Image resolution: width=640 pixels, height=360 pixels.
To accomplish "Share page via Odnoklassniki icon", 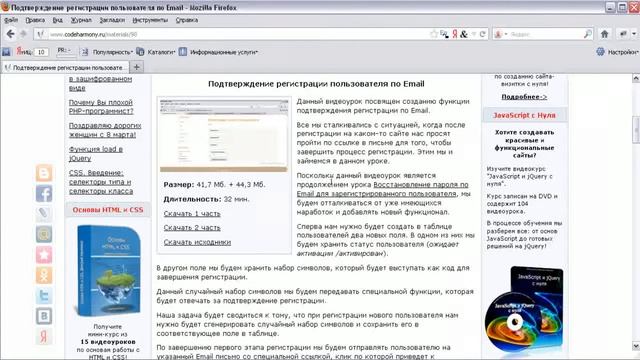I will click(x=44, y=275).
